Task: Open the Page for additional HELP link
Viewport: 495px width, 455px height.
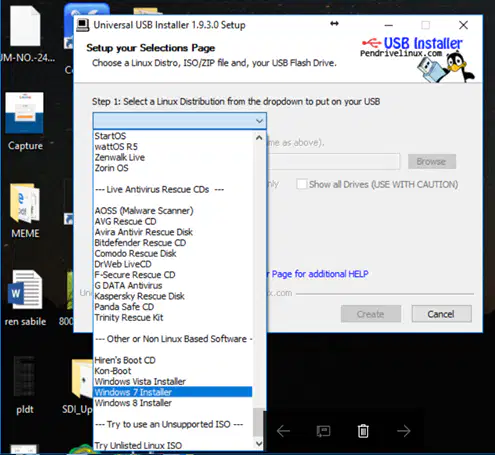Action: tap(317, 274)
